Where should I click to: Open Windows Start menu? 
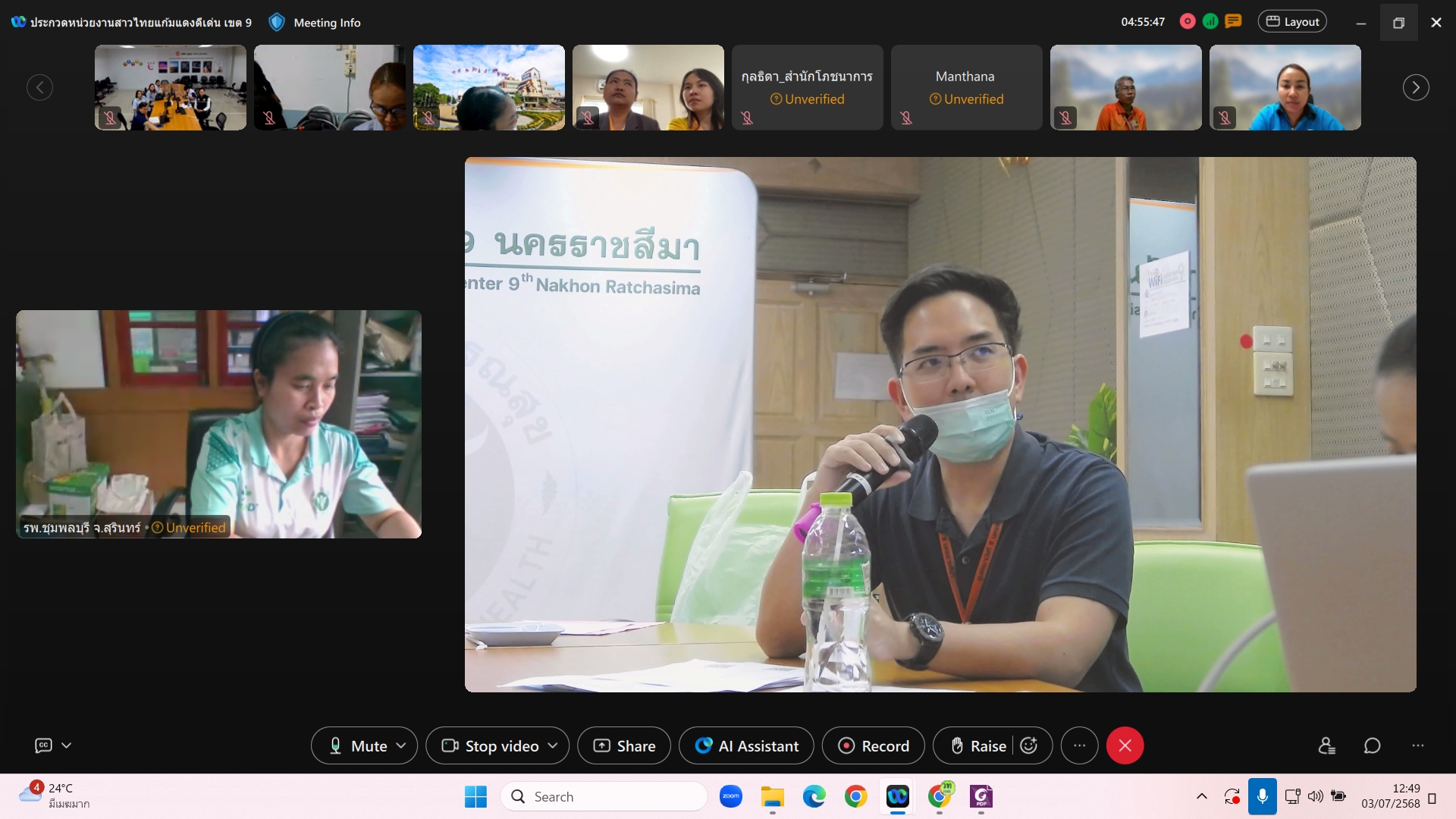pos(475,797)
